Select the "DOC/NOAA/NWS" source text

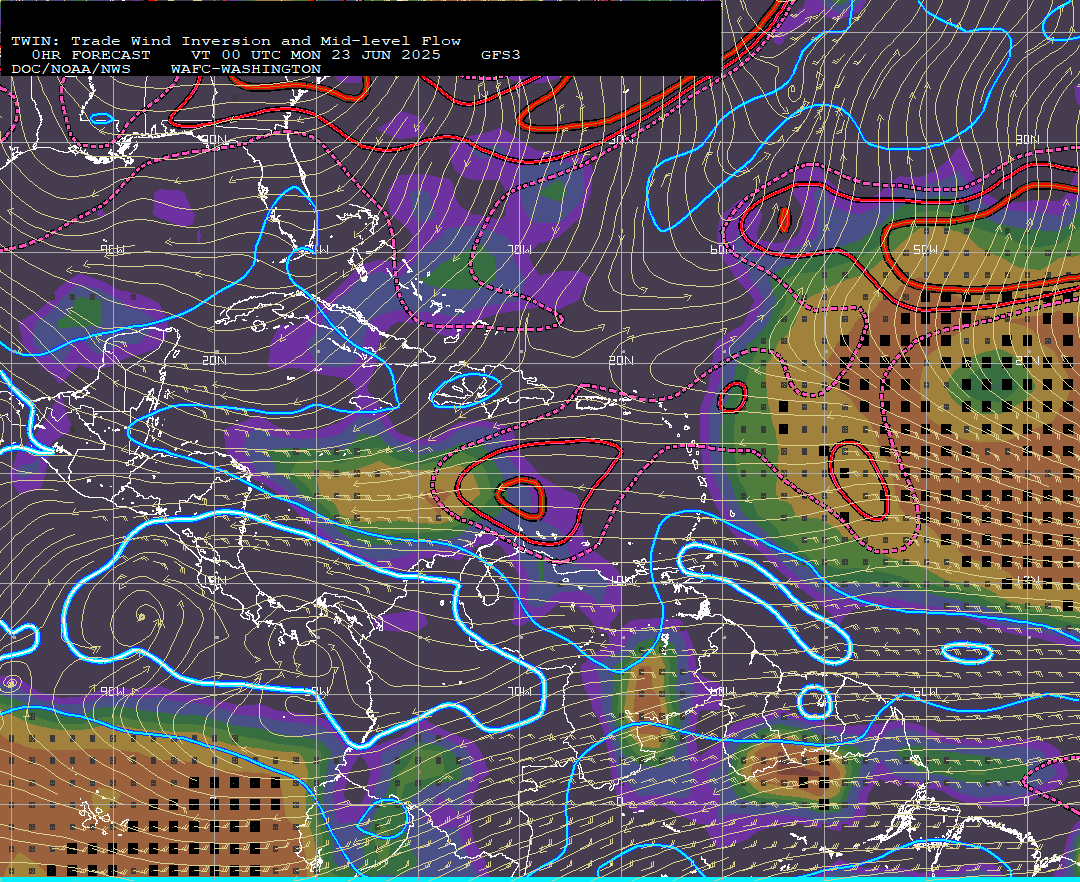point(70,70)
